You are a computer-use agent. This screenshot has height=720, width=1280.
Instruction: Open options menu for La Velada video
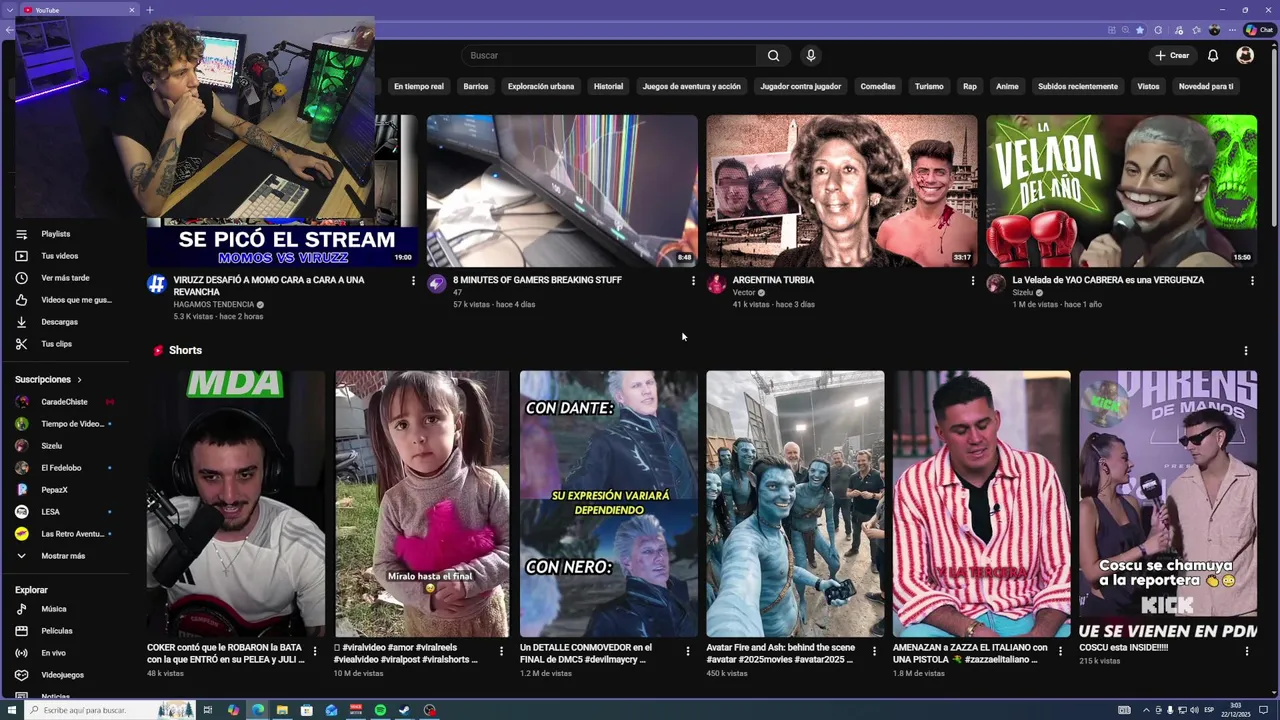[1252, 281]
